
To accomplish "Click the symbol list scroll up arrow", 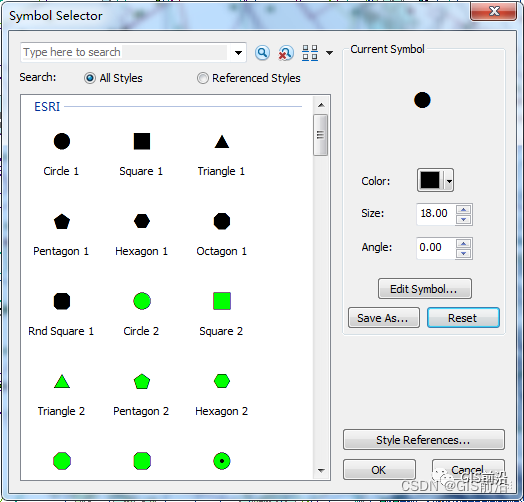I will click(321, 105).
